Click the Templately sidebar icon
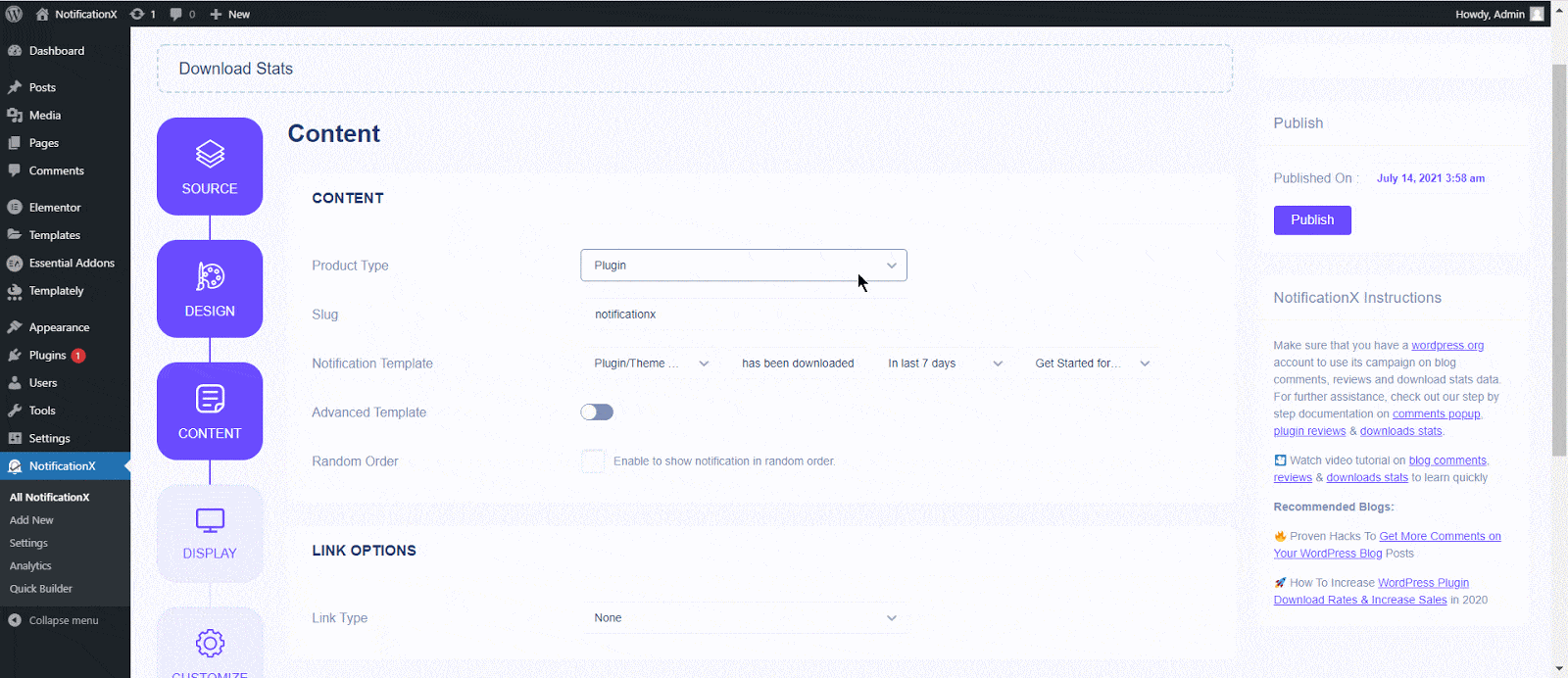This screenshot has width=1568, height=678. coord(15,291)
